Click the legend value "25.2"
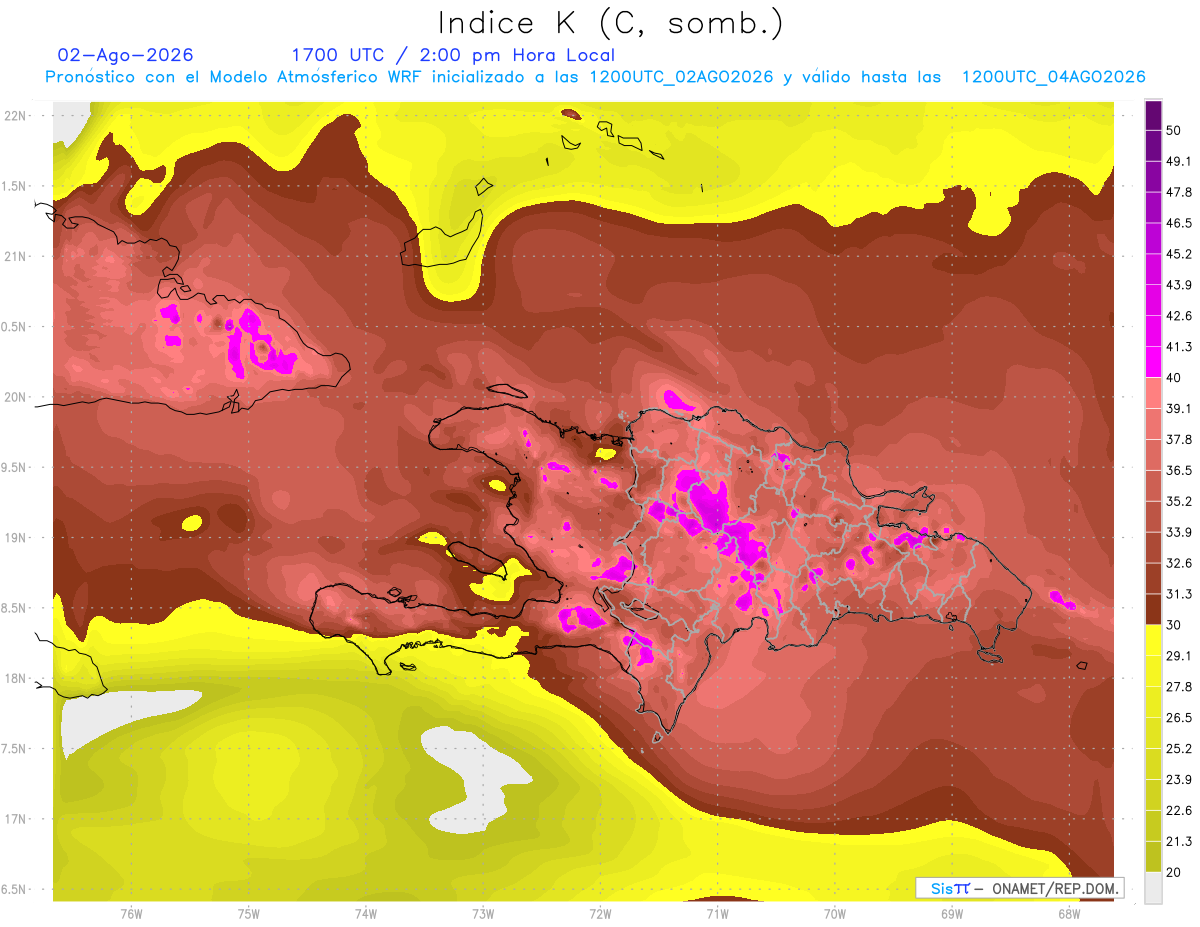The image size is (1200, 927). coord(1179,749)
